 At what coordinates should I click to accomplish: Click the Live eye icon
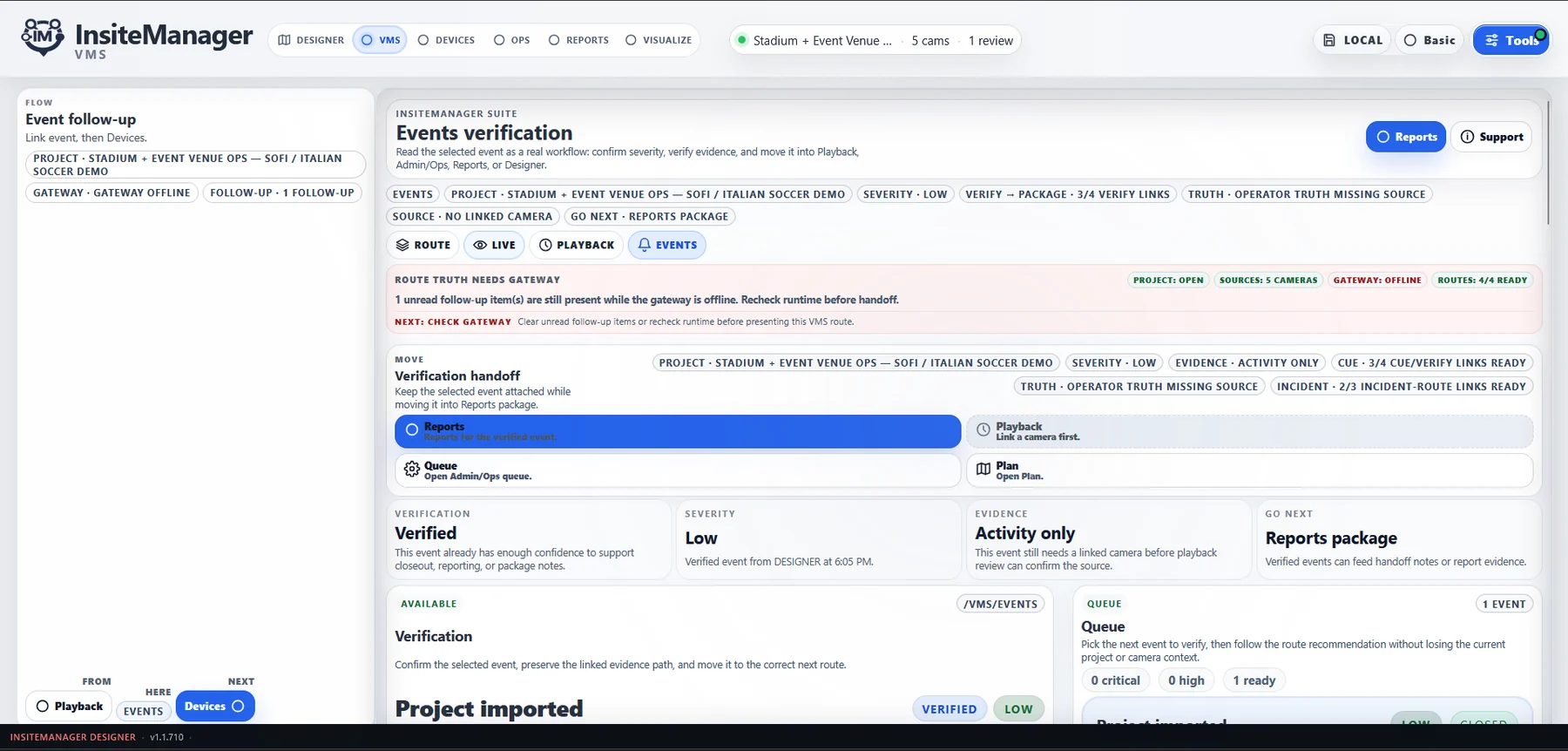[x=480, y=245]
